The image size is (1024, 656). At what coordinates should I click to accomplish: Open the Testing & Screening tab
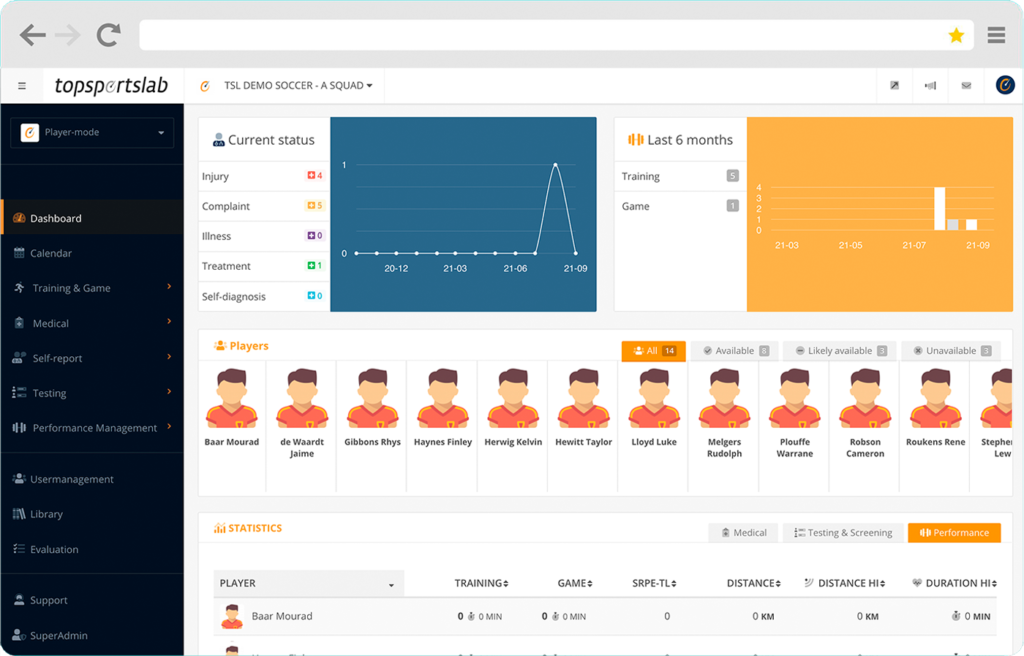pos(841,532)
